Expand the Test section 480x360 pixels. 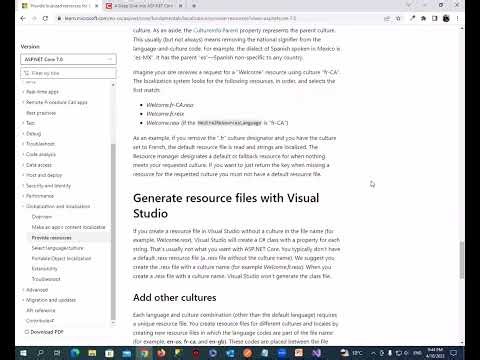(x=30, y=123)
